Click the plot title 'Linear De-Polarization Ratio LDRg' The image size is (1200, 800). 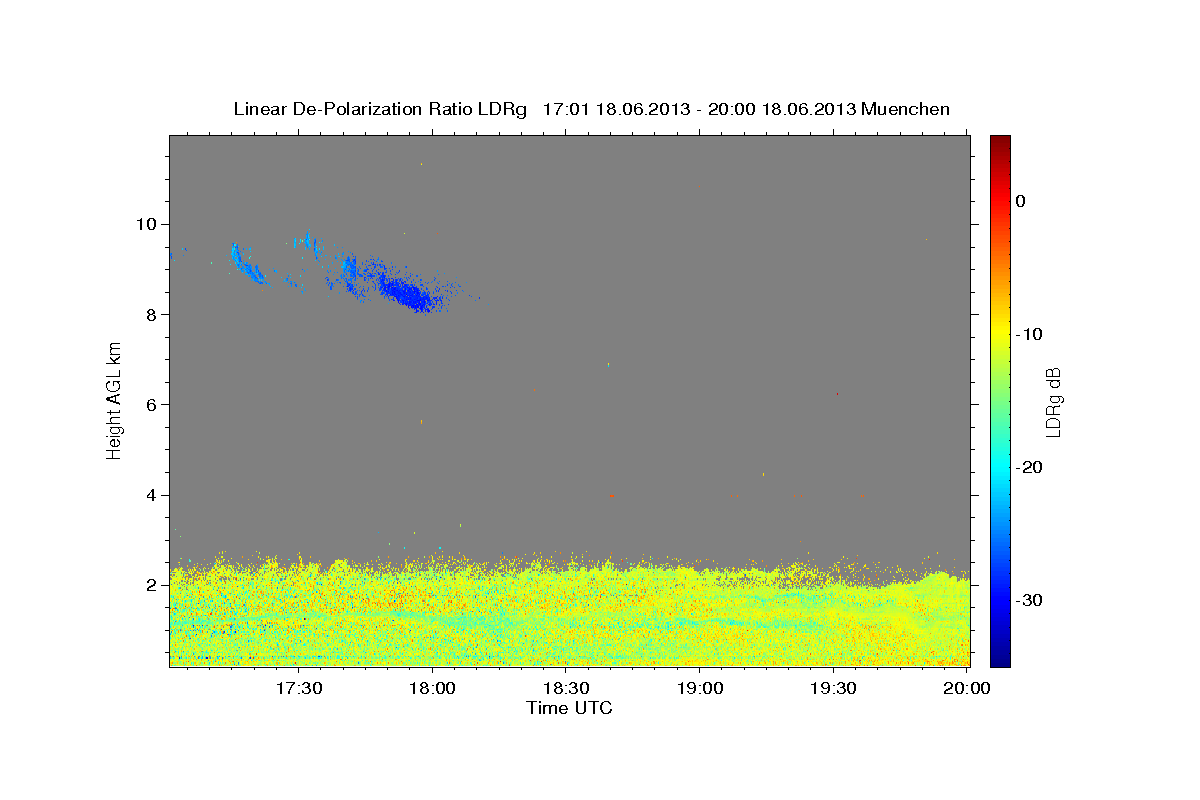point(380,109)
